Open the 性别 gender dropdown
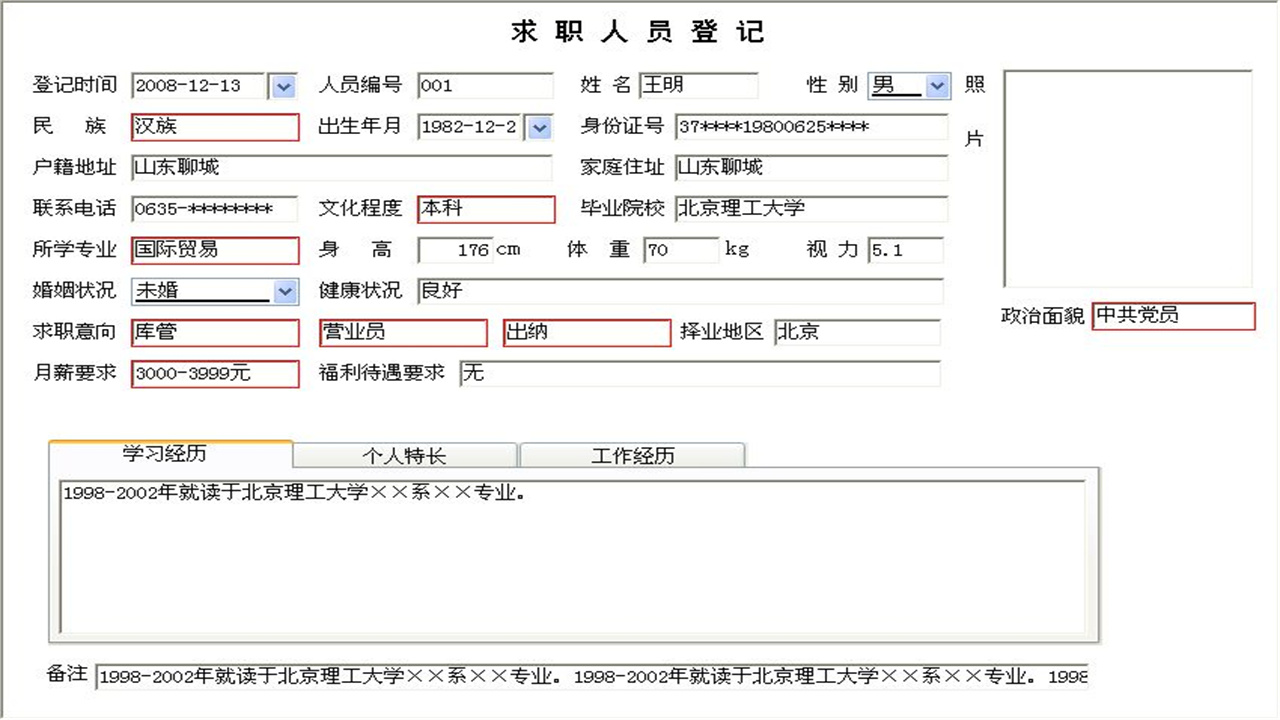 point(937,86)
